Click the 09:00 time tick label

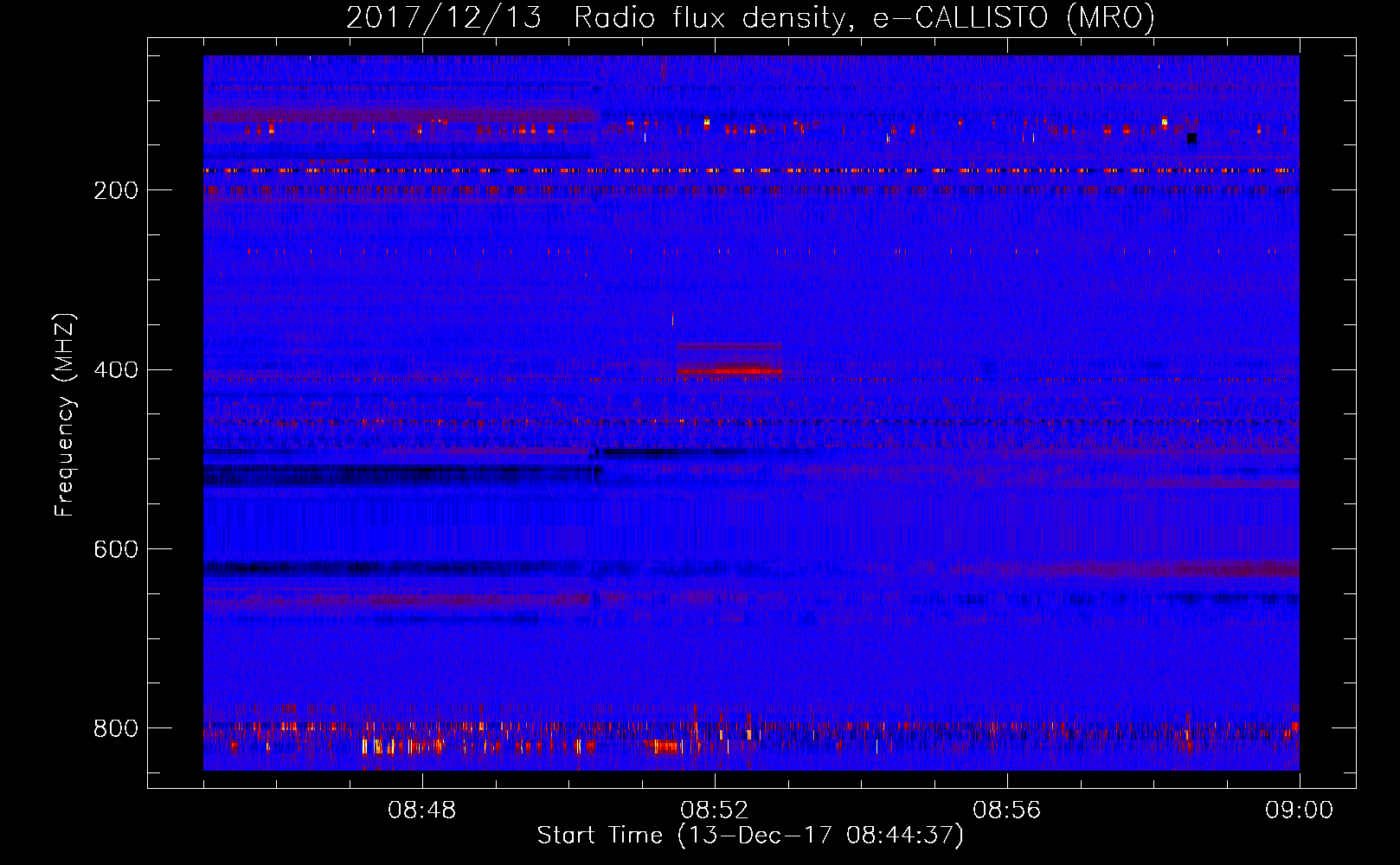click(1299, 811)
